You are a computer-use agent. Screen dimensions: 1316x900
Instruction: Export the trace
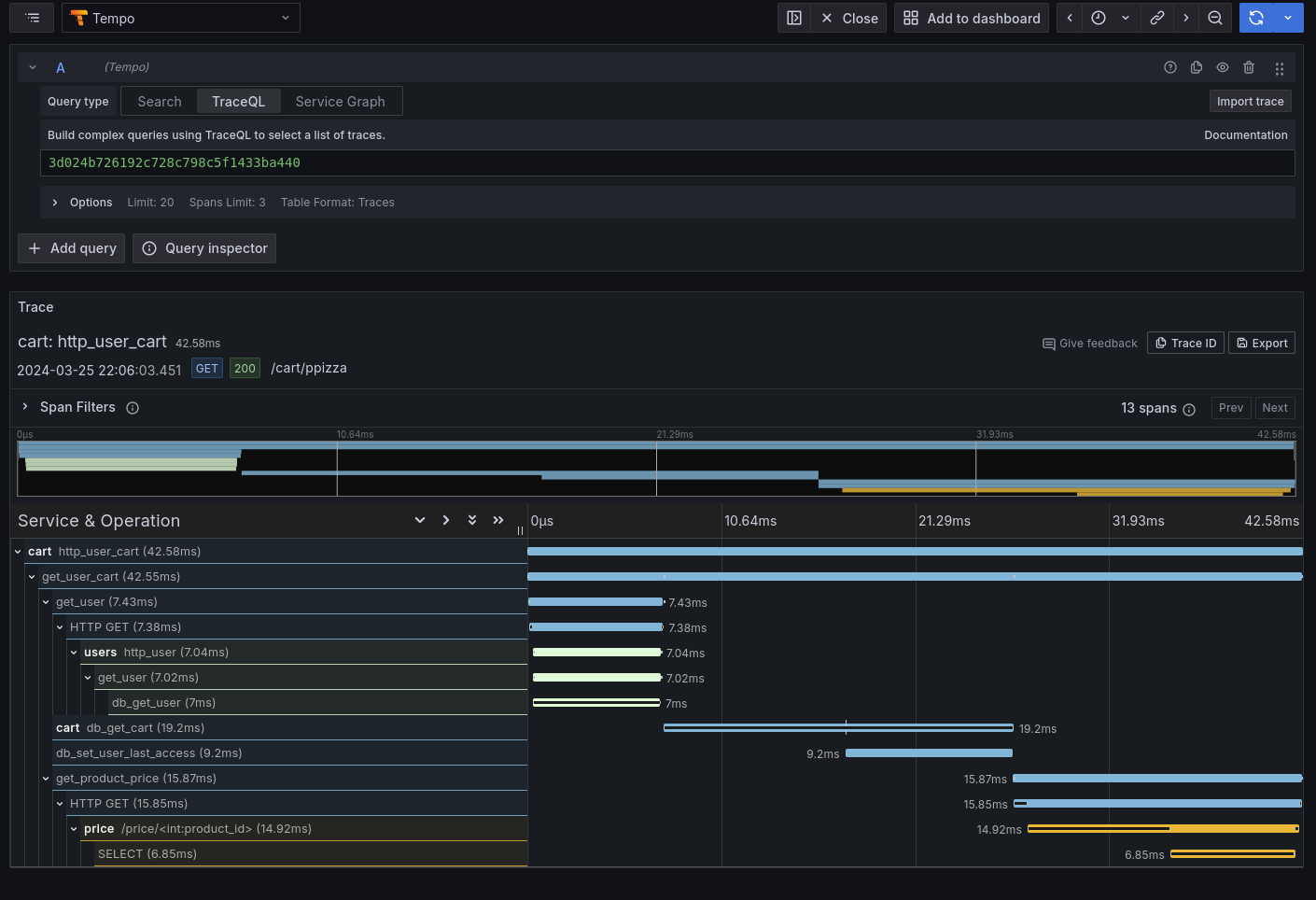1262,344
